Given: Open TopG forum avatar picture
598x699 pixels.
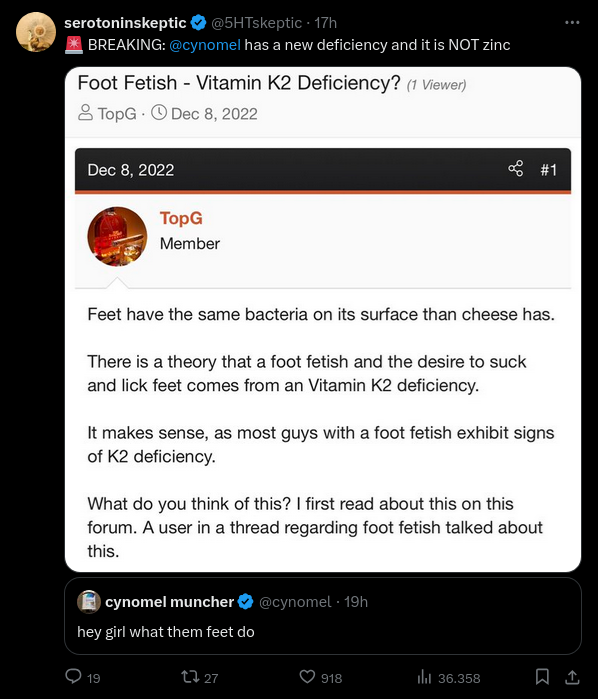Looking at the screenshot, I should (117, 237).
